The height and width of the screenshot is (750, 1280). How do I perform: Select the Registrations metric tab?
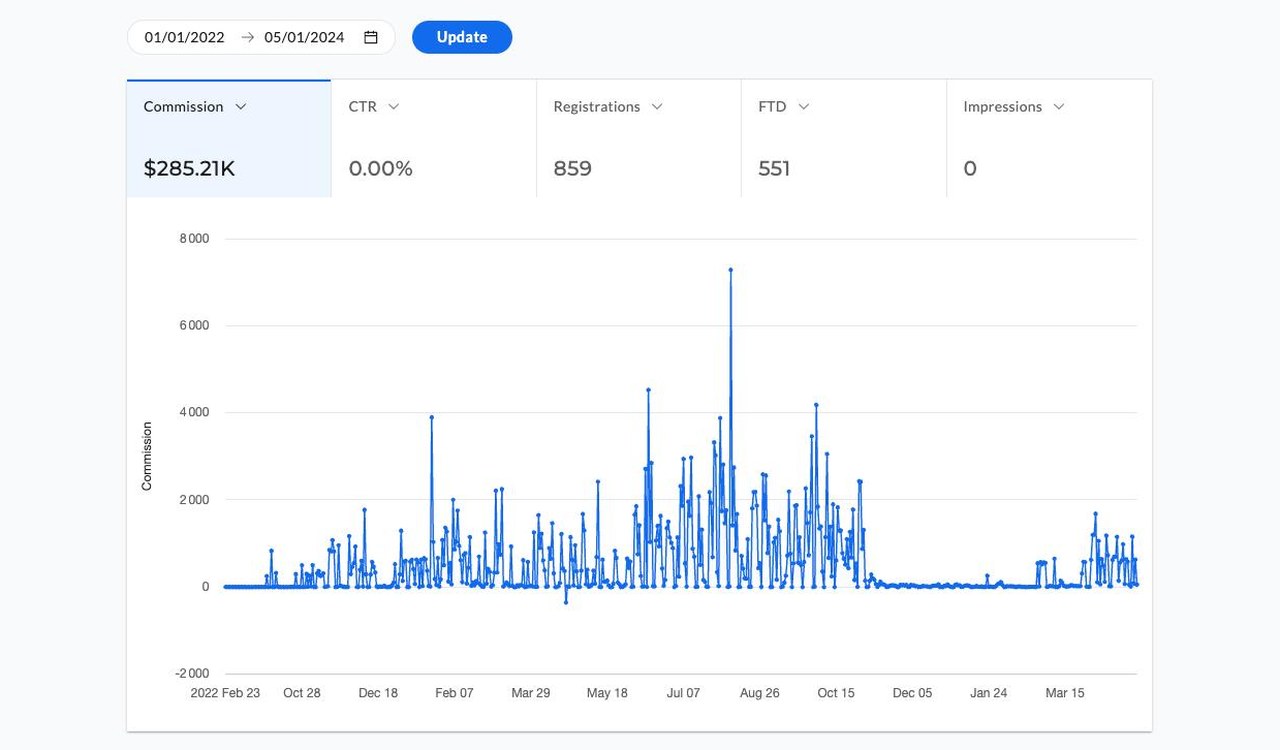click(639, 138)
